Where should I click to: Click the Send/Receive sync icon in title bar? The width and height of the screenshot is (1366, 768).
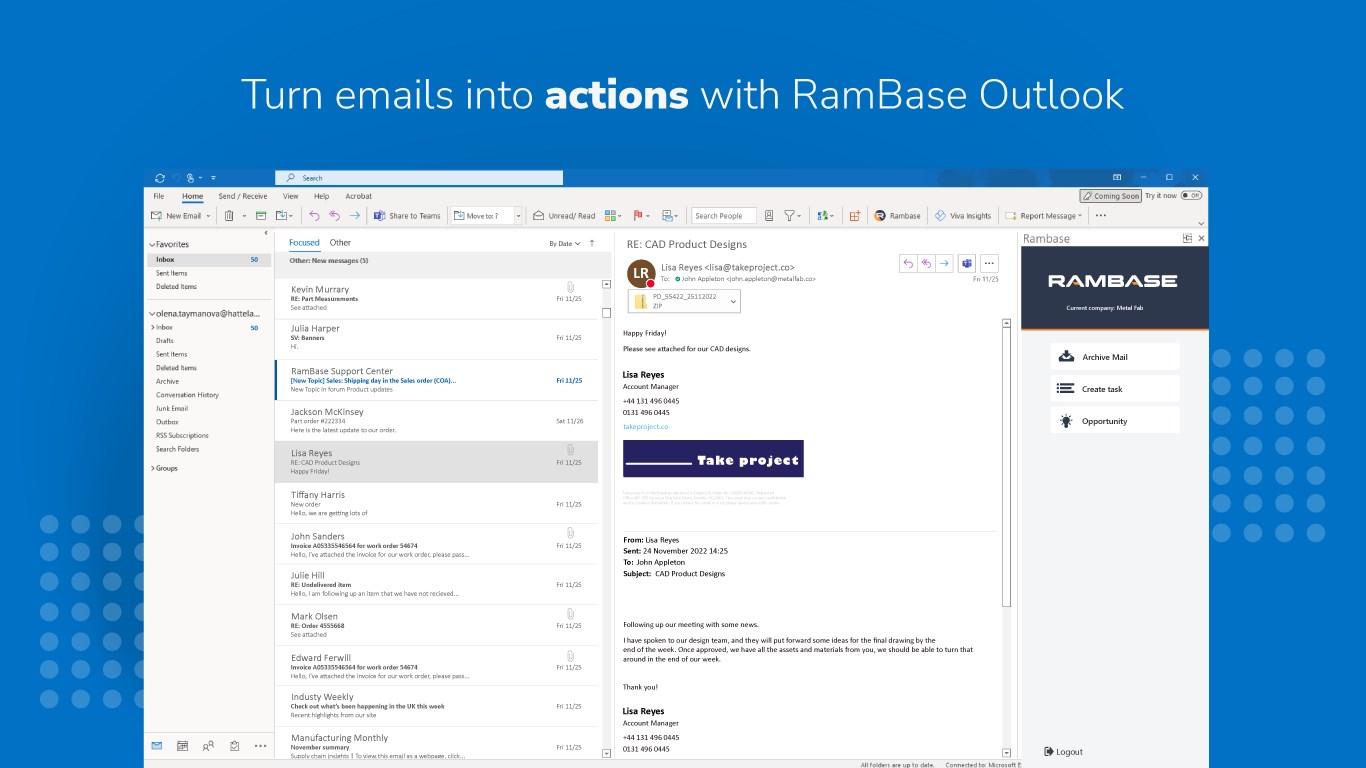coord(160,177)
